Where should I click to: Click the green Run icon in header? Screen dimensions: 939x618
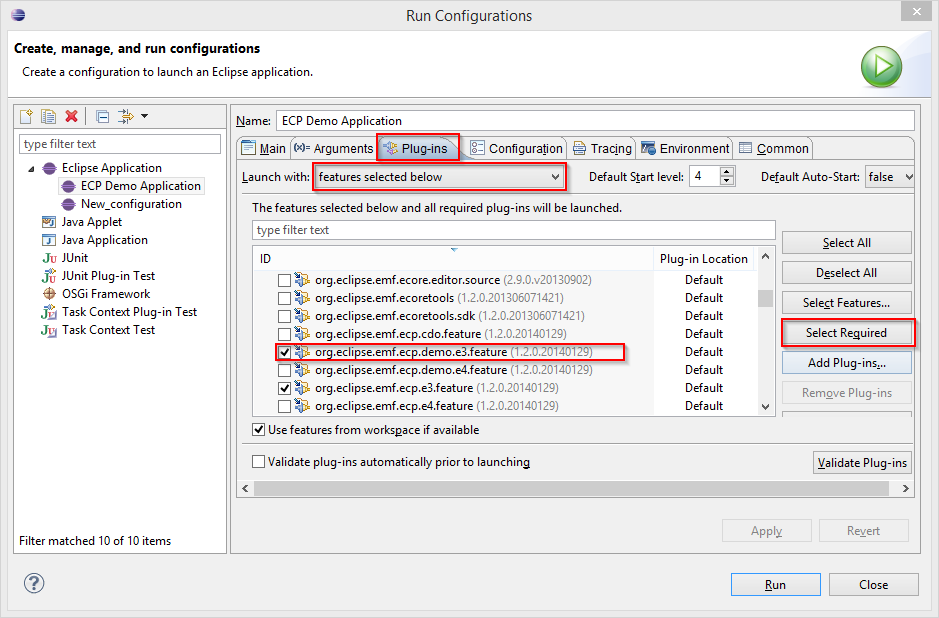point(881,66)
